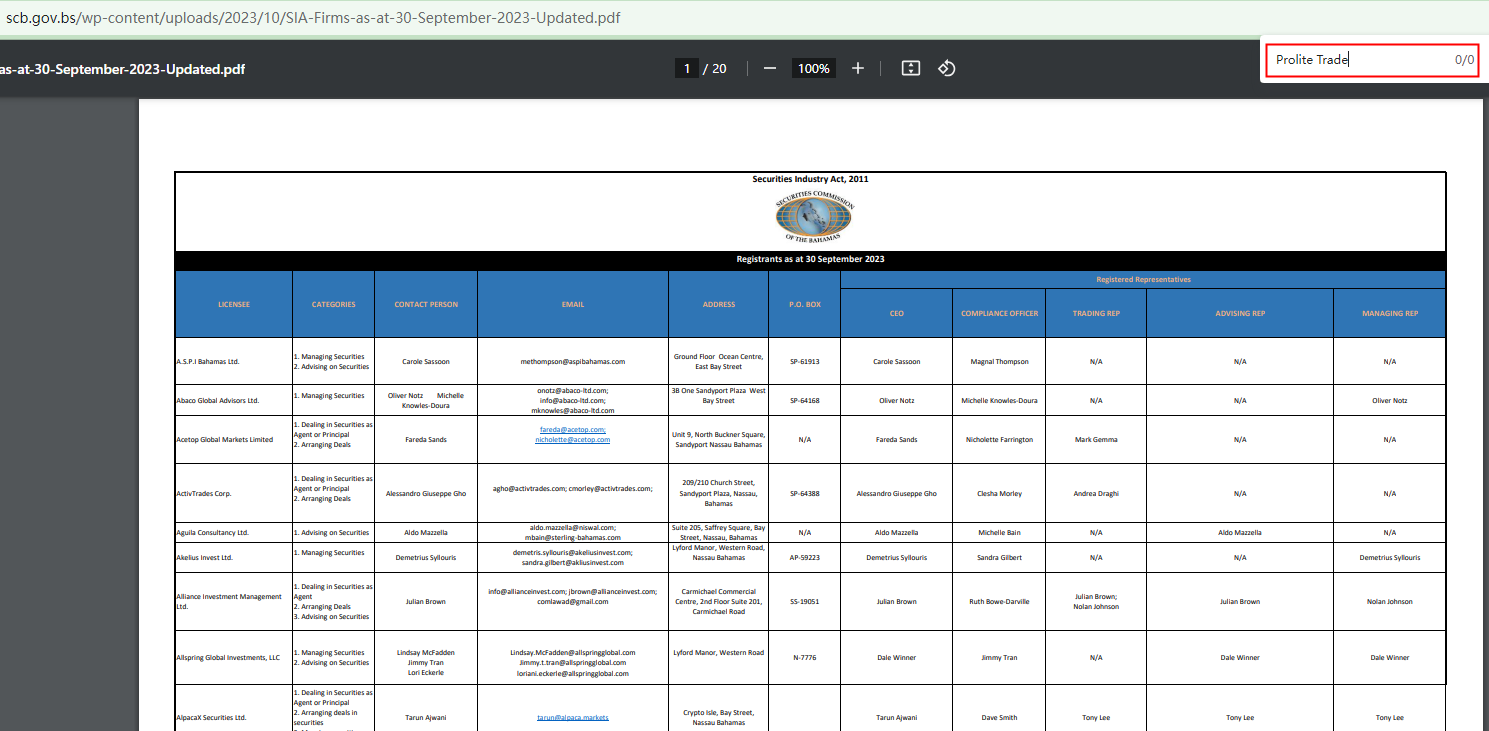Click the Abaco Global Advisors Ltd. entry
1489x731 pixels.
point(217,400)
